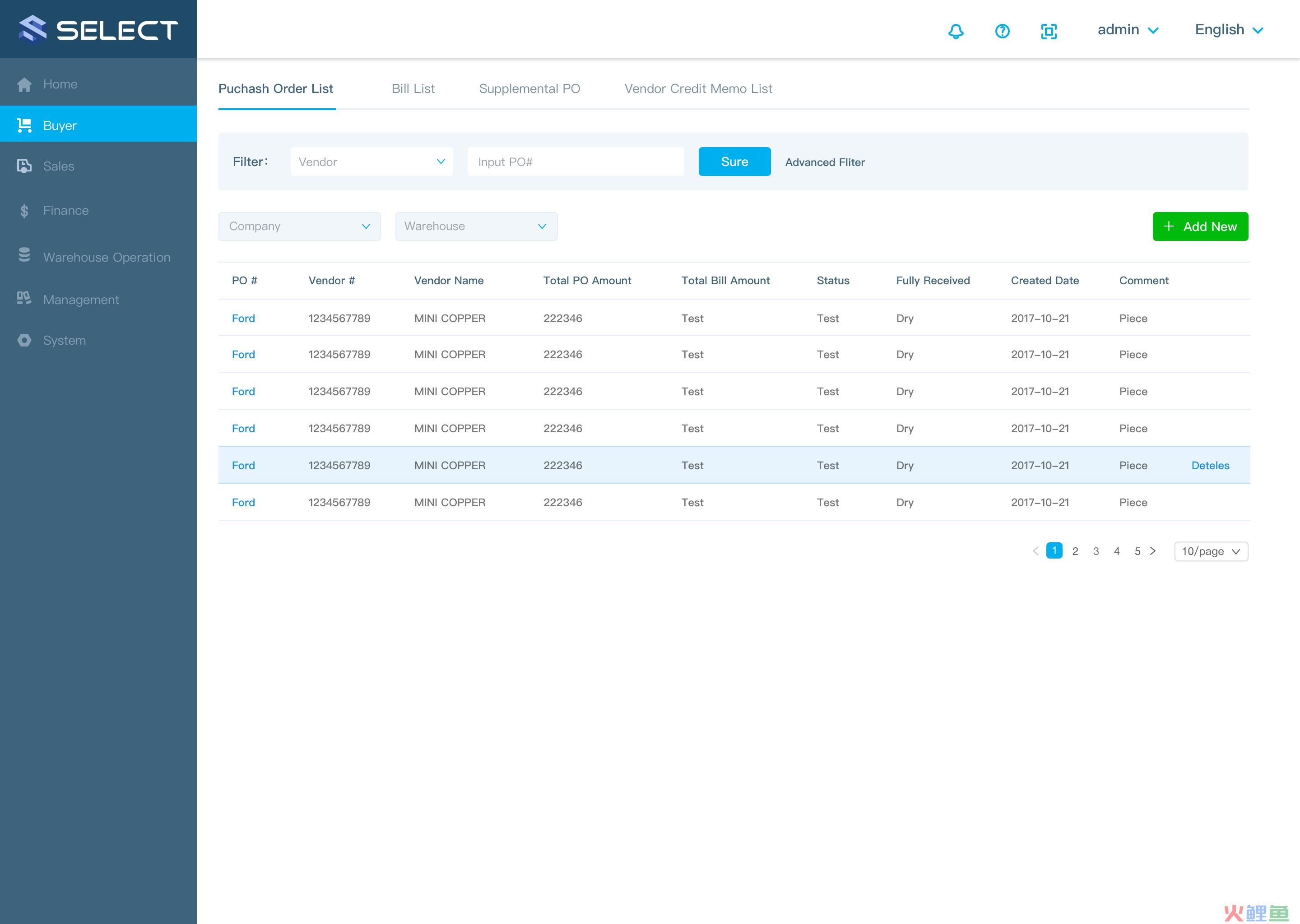Image resolution: width=1300 pixels, height=924 pixels.
Task: Click the plus icon on Add New
Action: click(1169, 226)
